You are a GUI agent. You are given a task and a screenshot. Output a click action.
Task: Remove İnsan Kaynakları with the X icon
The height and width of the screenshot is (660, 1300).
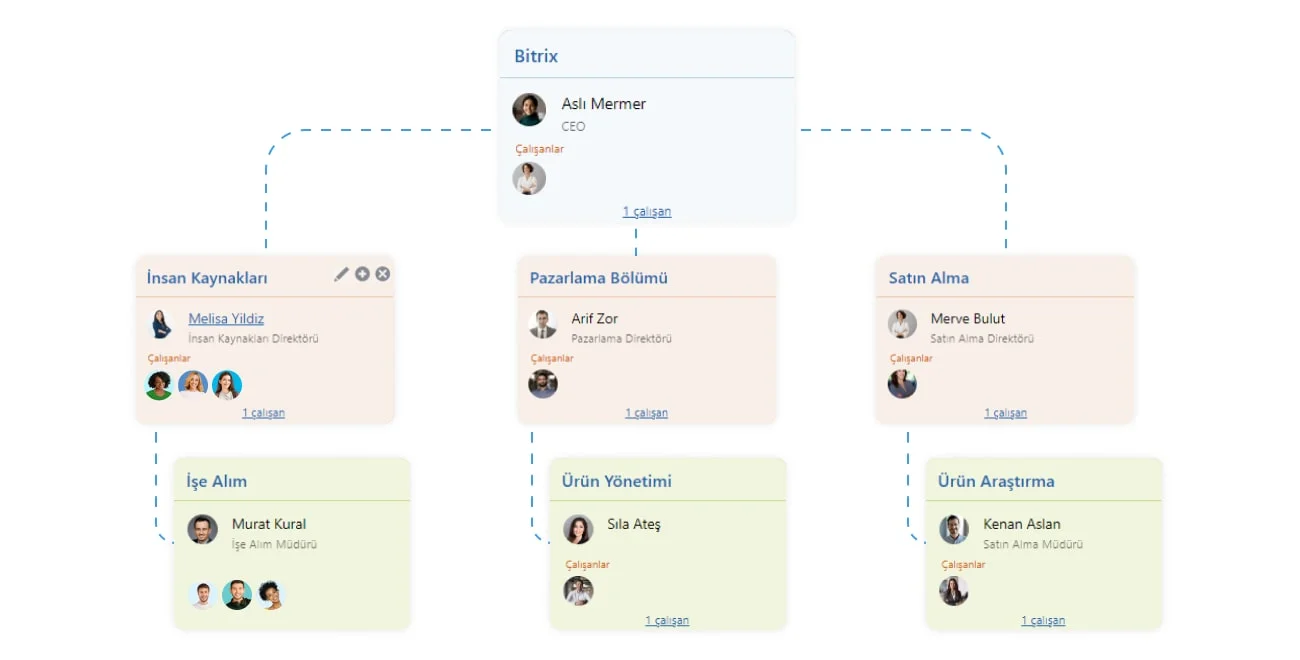point(383,274)
